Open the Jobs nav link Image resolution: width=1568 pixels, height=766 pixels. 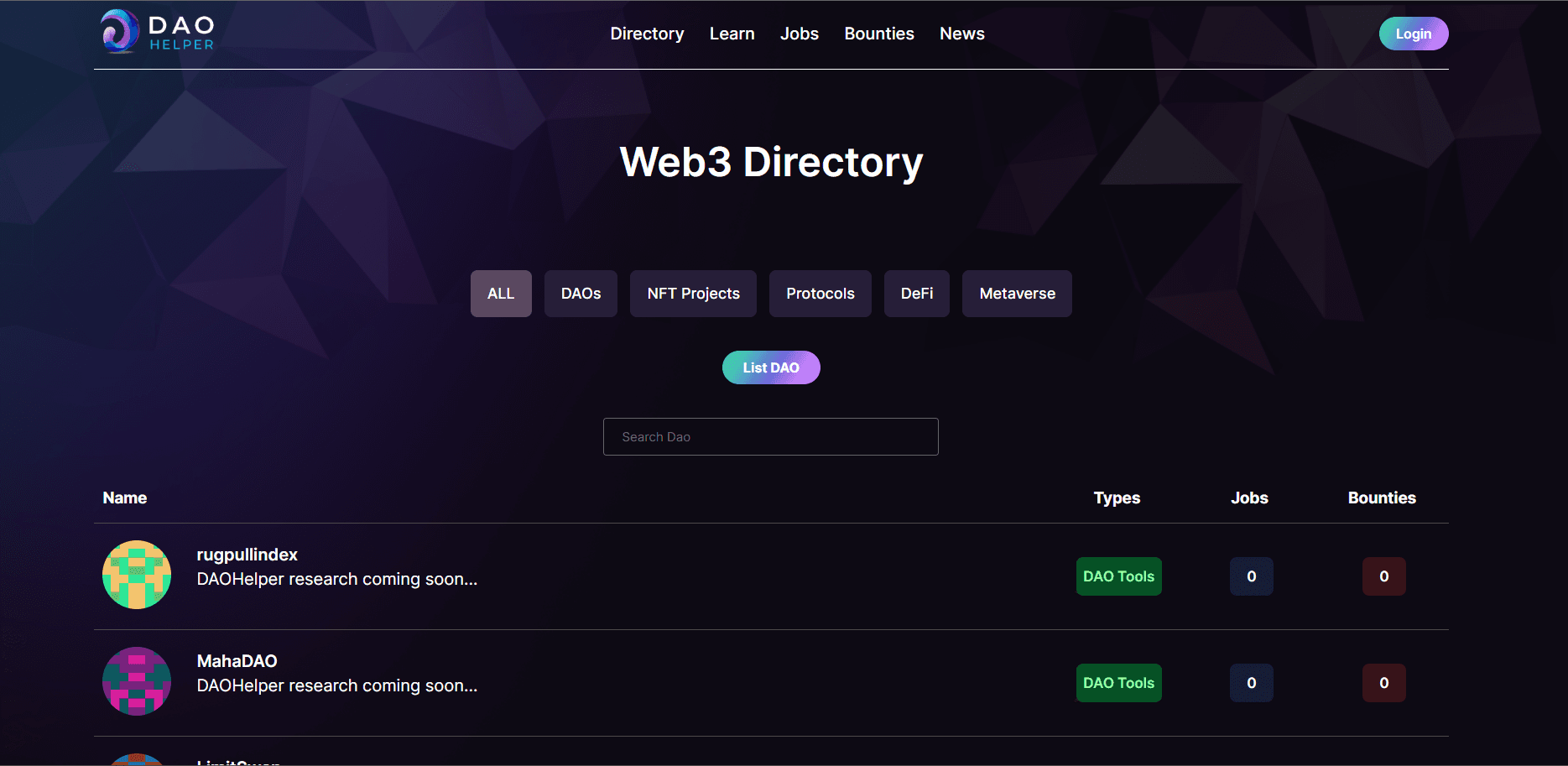[x=800, y=34]
